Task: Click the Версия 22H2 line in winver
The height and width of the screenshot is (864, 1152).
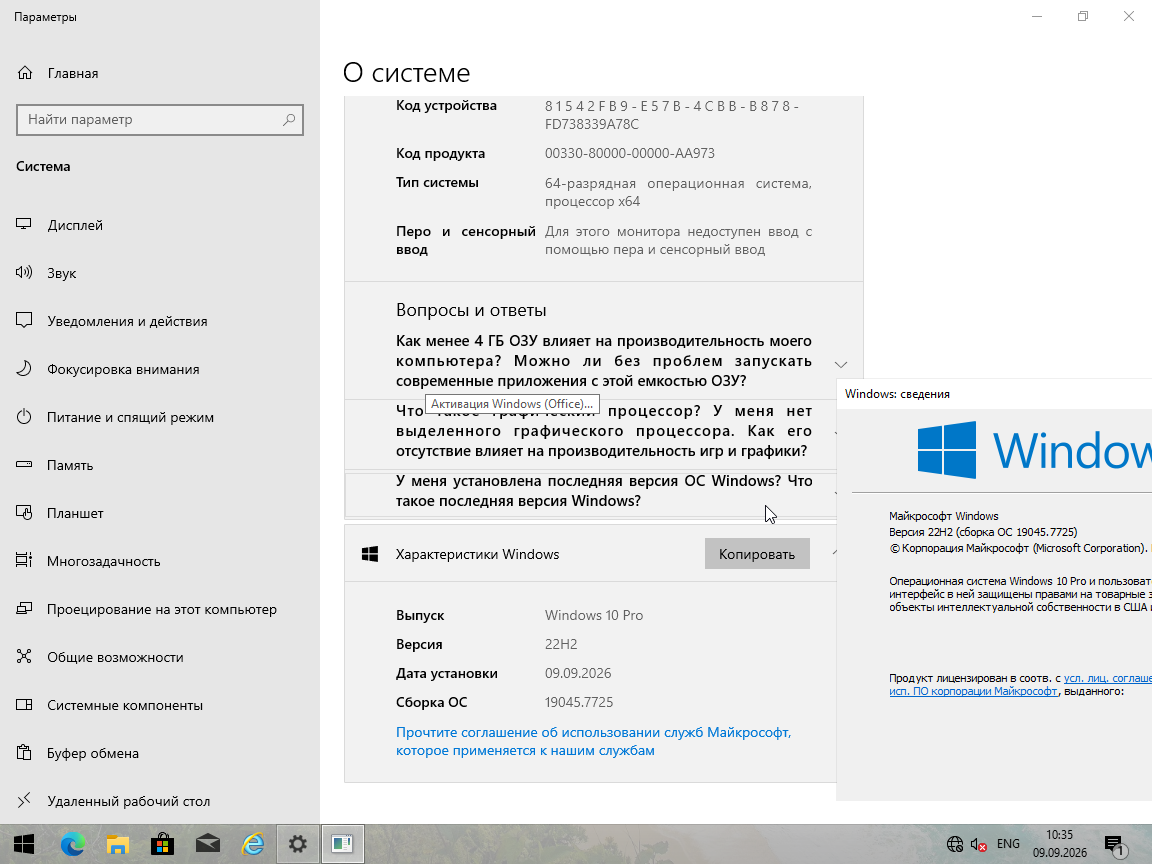Action: tap(983, 532)
